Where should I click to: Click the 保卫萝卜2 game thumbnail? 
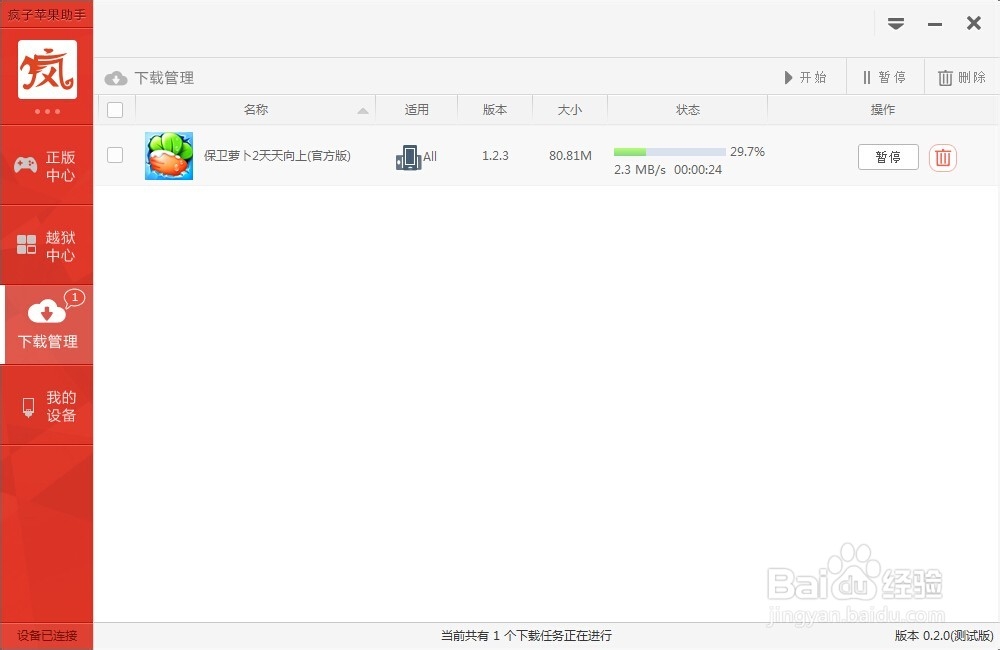coord(169,156)
